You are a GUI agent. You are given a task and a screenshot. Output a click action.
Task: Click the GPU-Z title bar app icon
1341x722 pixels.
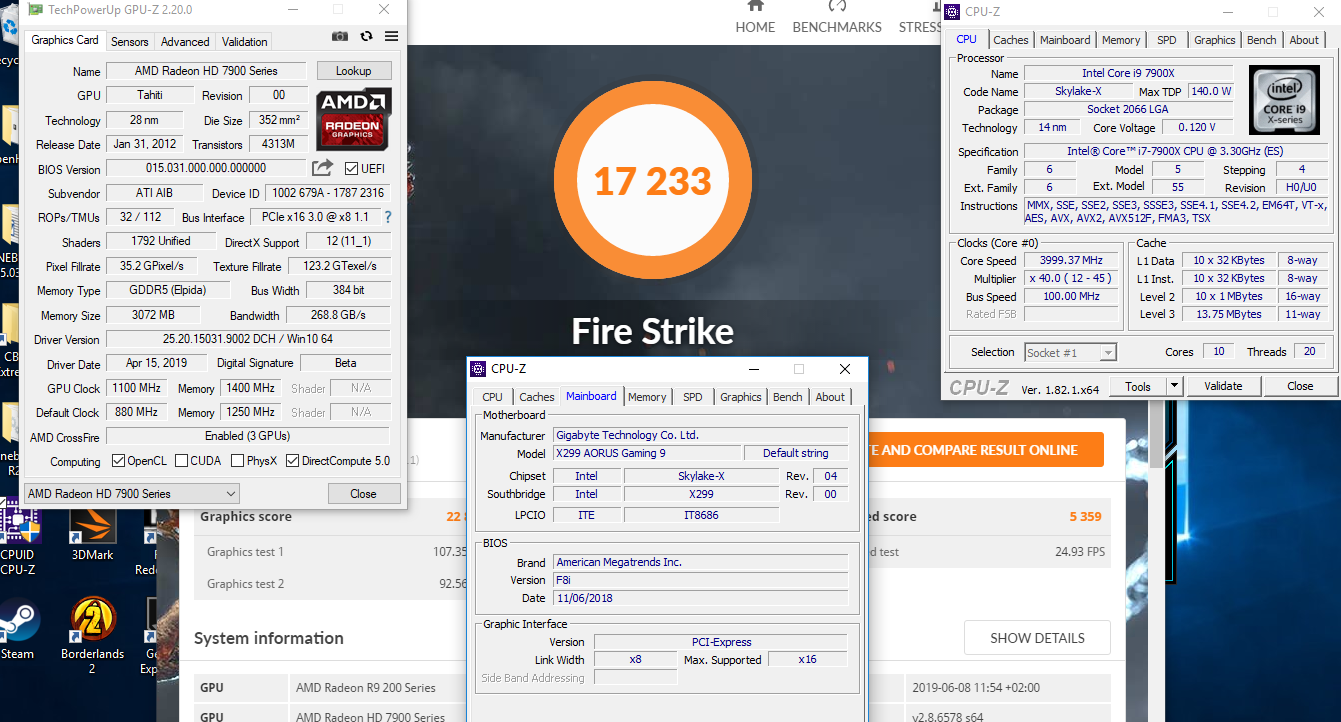[36, 10]
